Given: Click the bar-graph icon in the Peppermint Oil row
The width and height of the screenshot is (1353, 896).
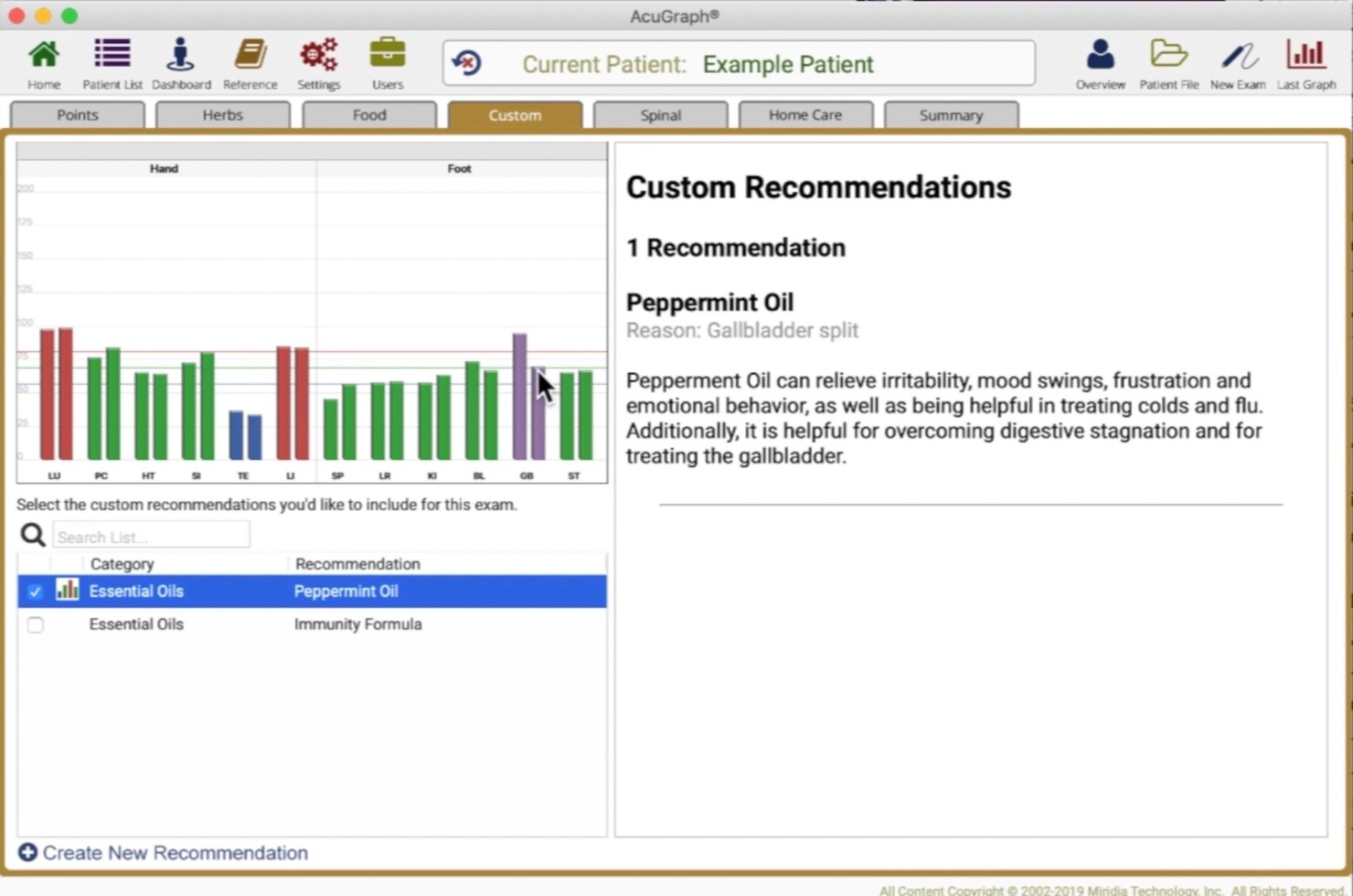Looking at the screenshot, I should coord(67,591).
